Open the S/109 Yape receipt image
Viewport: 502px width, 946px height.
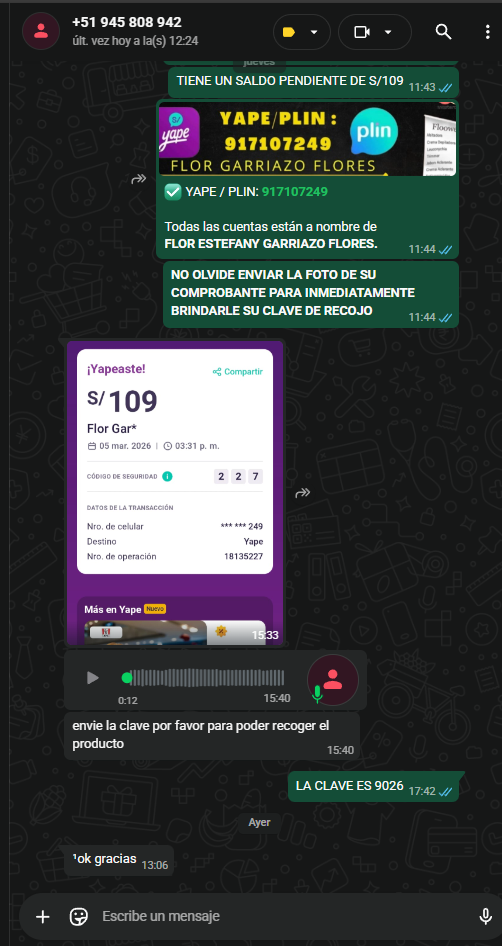point(175,493)
